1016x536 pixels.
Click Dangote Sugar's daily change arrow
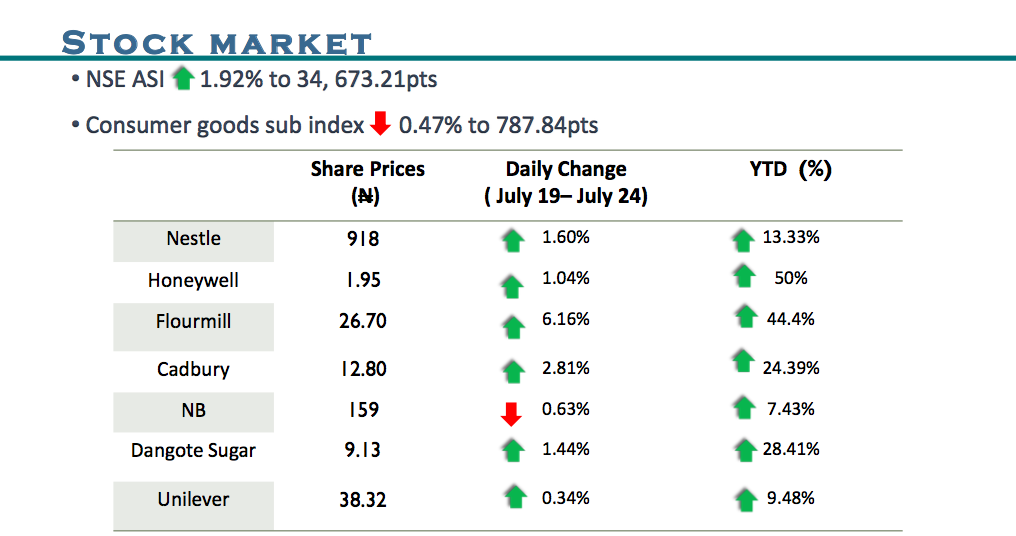click(513, 449)
